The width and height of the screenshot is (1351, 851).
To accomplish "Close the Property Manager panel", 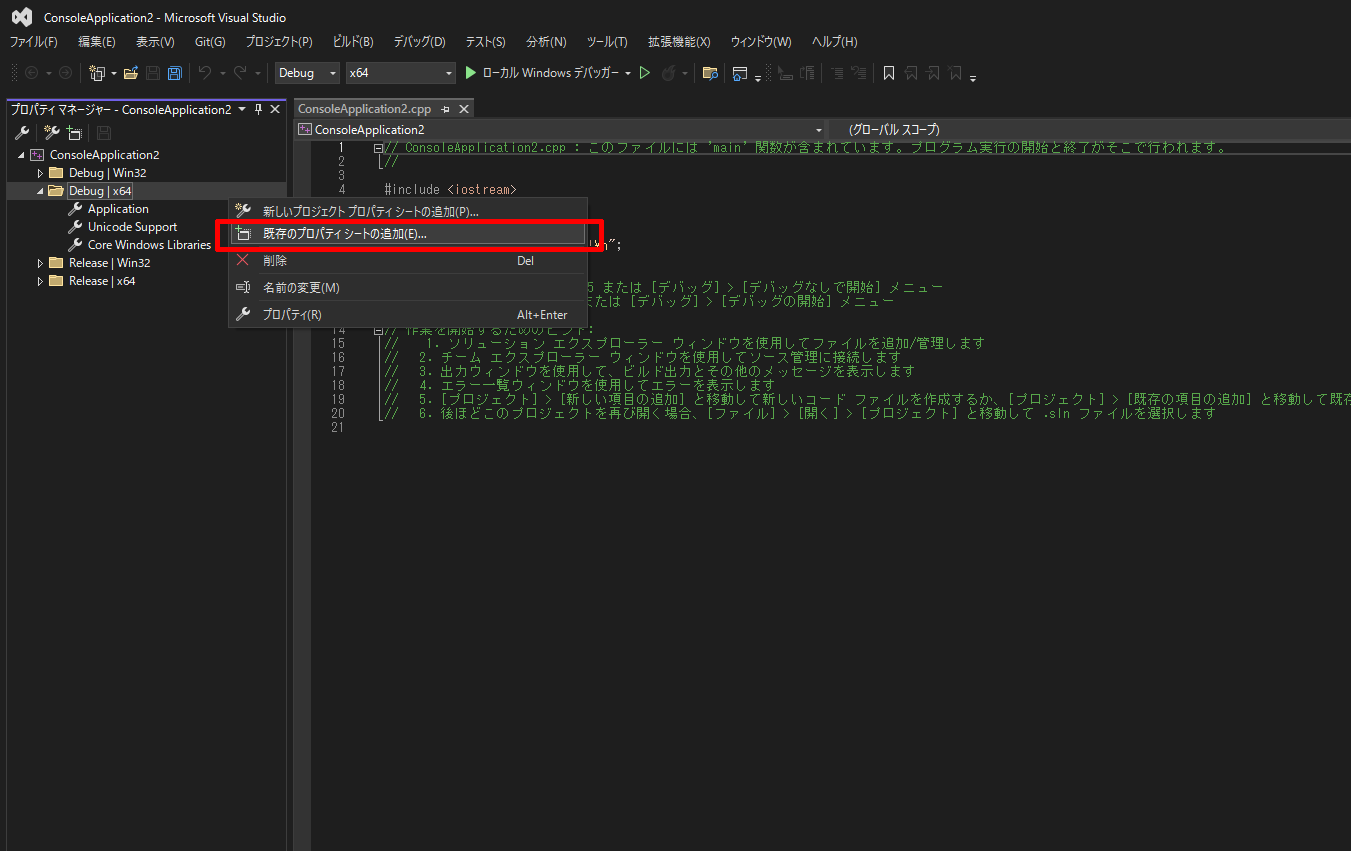I will pos(275,109).
